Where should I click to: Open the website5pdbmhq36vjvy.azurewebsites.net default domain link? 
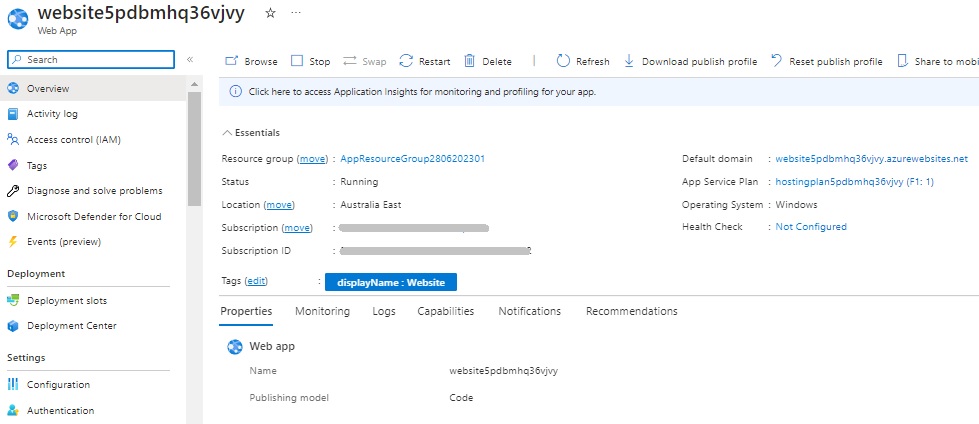click(x=872, y=159)
